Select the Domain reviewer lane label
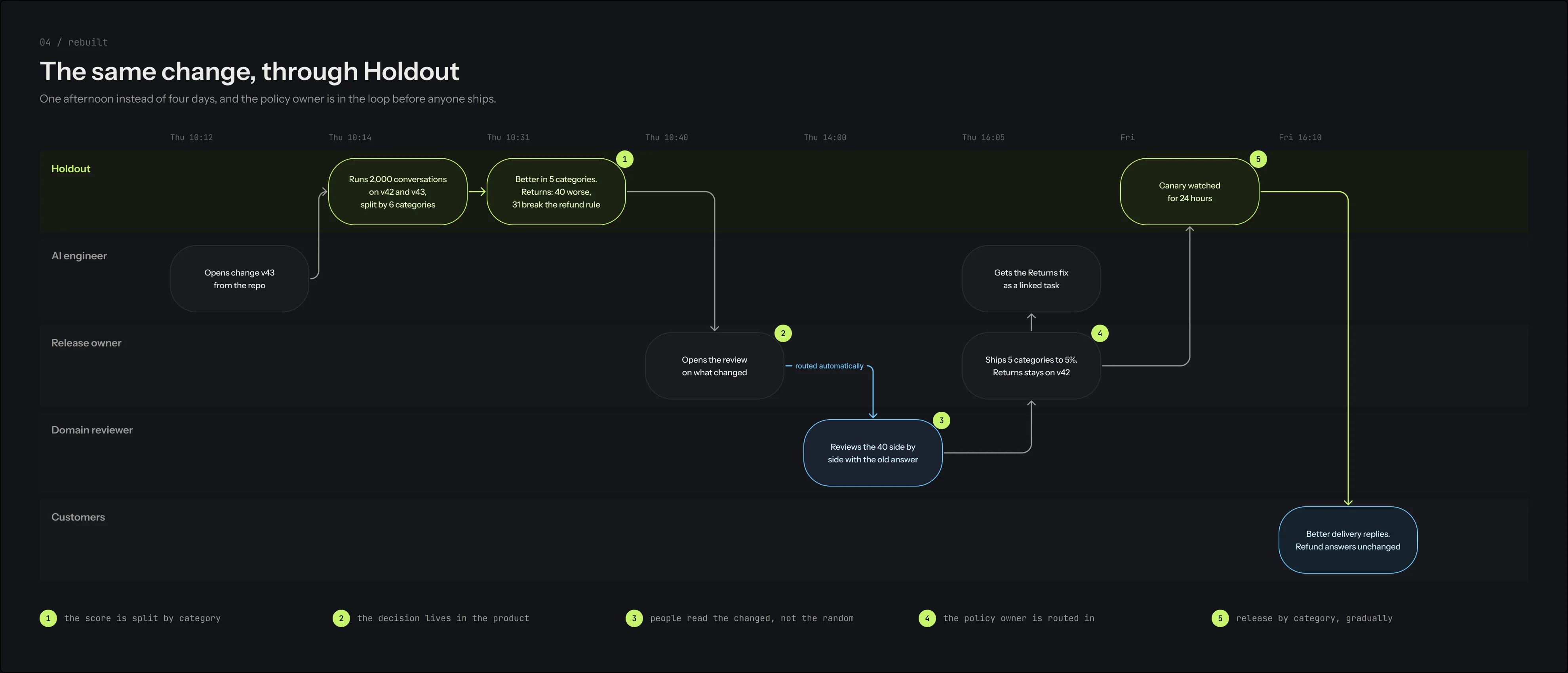This screenshot has height=673, width=1568. 92,430
